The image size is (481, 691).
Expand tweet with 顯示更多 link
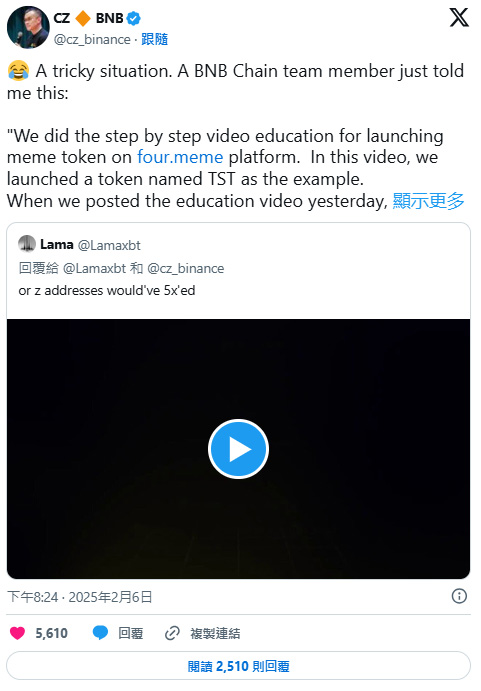pos(428,201)
